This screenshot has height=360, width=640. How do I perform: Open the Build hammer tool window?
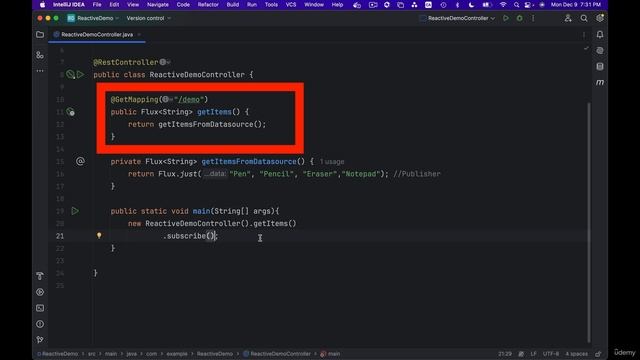[x=40, y=276]
